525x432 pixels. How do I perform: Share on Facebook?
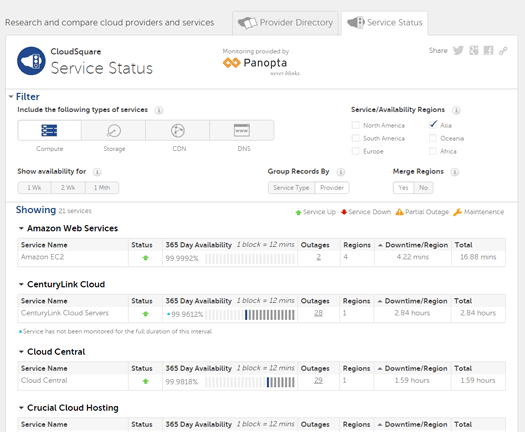pos(488,51)
